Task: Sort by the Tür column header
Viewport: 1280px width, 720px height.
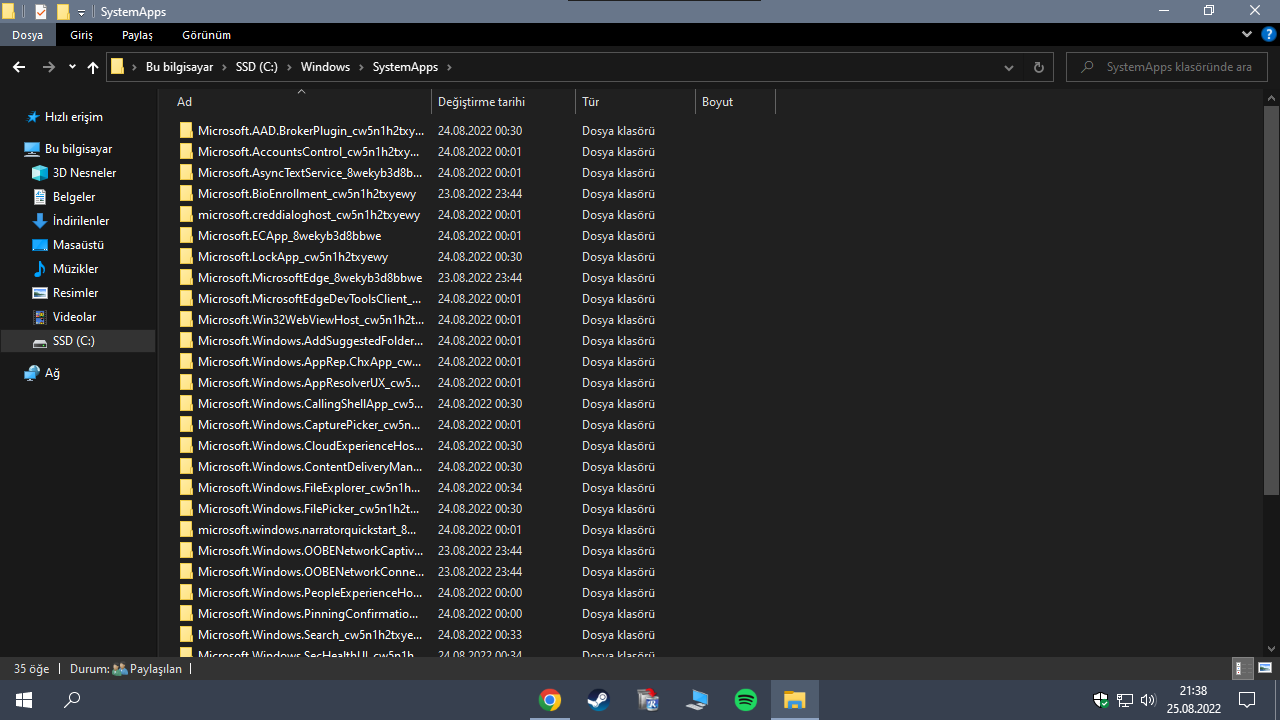Action: point(636,102)
